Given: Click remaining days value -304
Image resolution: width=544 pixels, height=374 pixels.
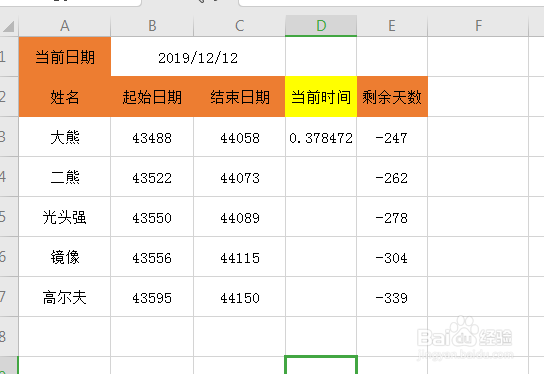Looking at the screenshot, I should click(x=392, y=257).
